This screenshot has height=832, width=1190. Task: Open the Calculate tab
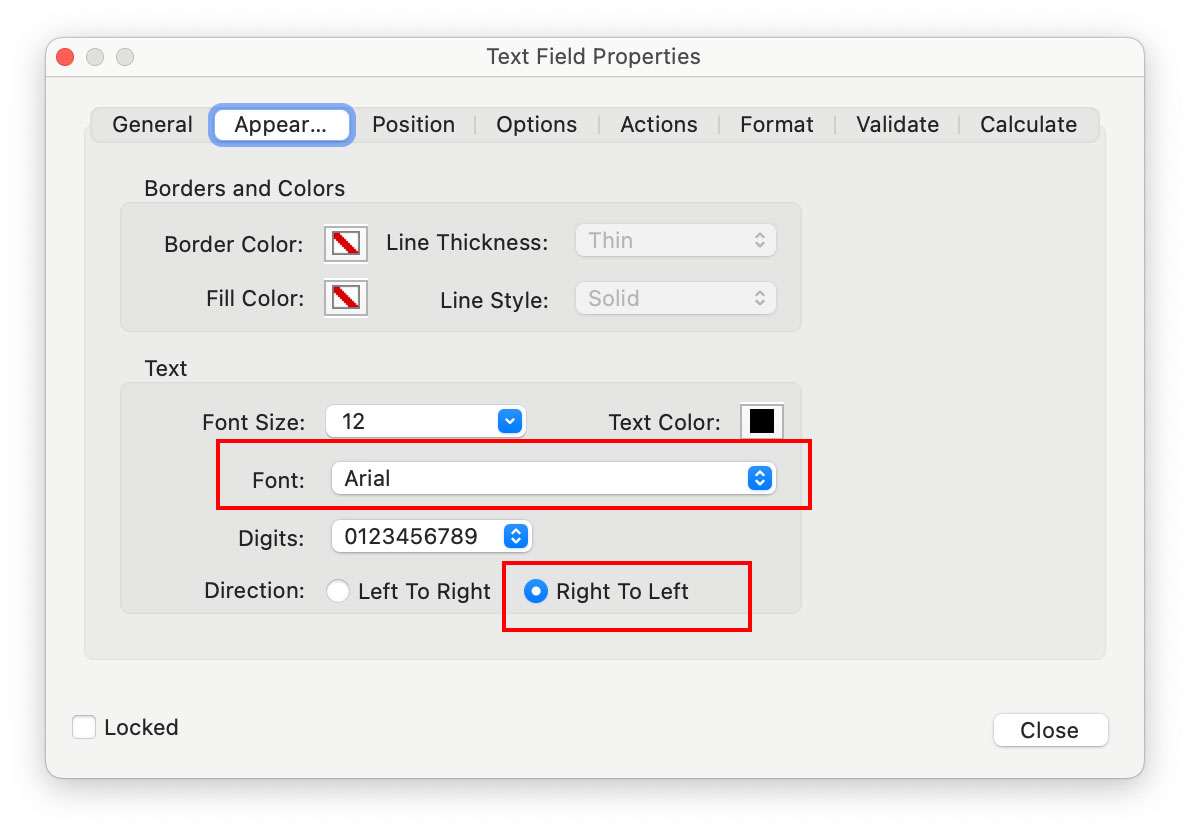(x=1027, y=124)
